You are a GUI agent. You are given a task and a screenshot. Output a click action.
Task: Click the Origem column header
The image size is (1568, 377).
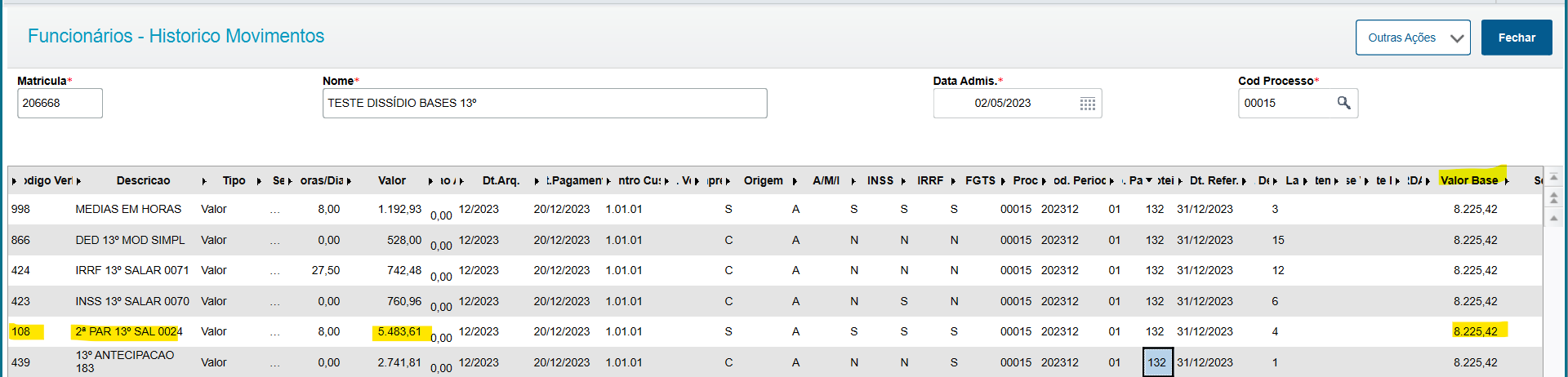pyautogui.click(x=763, y=180)
